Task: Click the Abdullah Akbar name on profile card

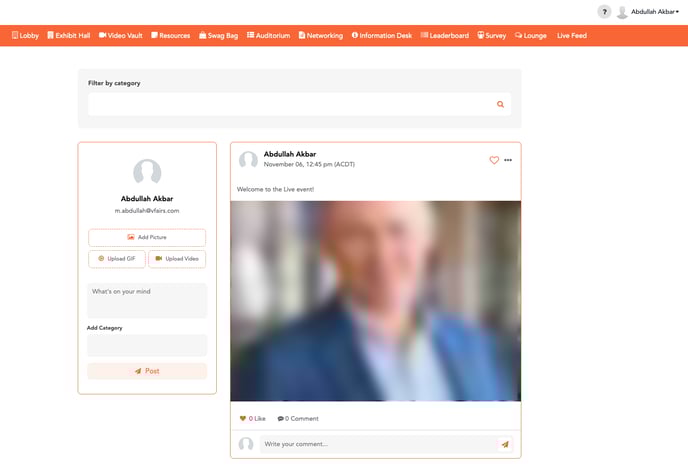Action: [x=147, y=199]
